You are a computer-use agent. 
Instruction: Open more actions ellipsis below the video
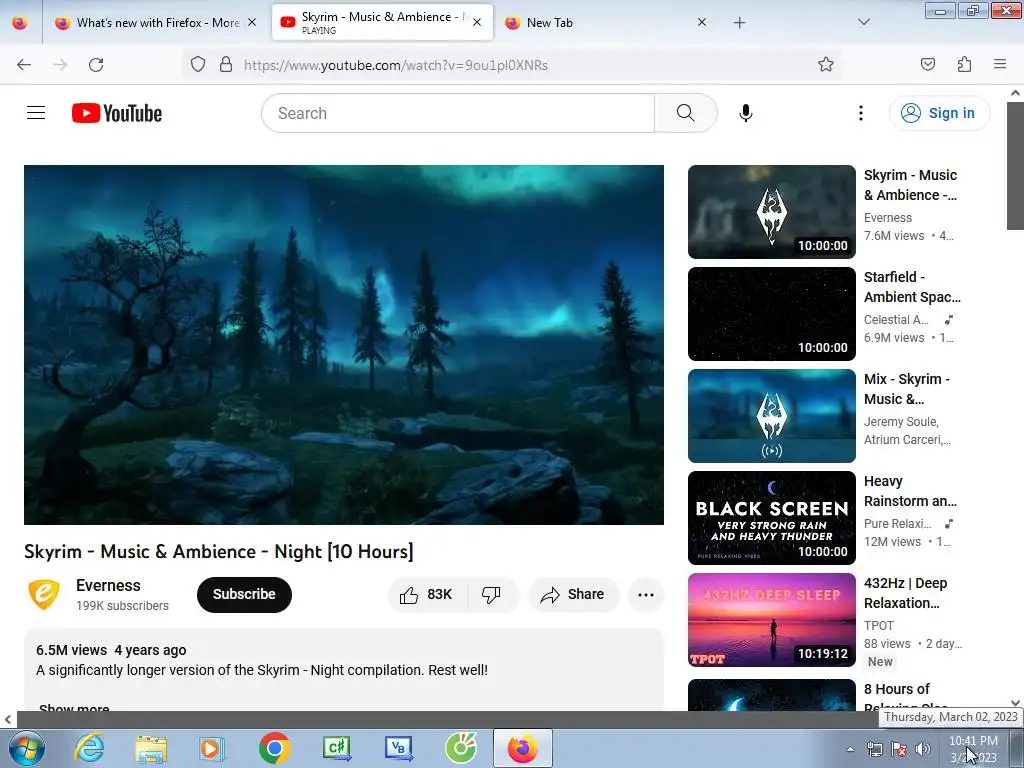[646, 594]
